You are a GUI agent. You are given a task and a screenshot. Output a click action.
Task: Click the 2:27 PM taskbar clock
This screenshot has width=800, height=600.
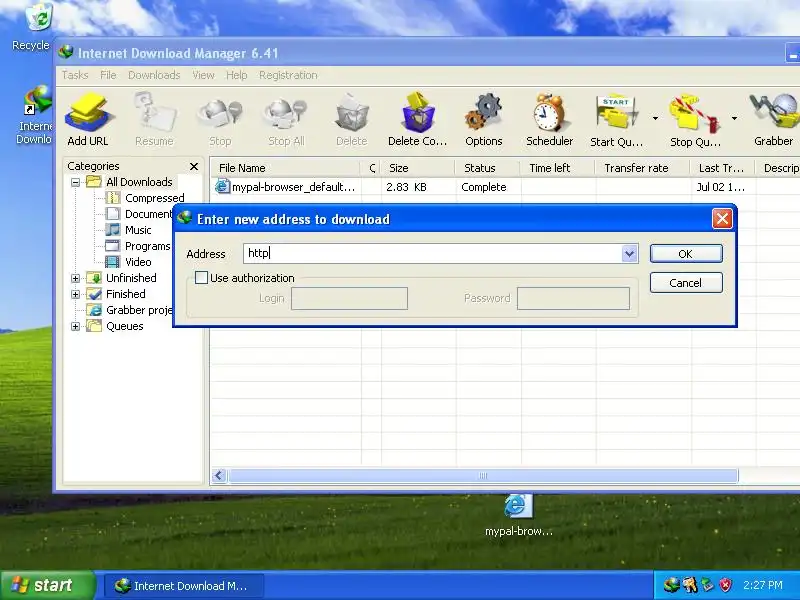762,585
